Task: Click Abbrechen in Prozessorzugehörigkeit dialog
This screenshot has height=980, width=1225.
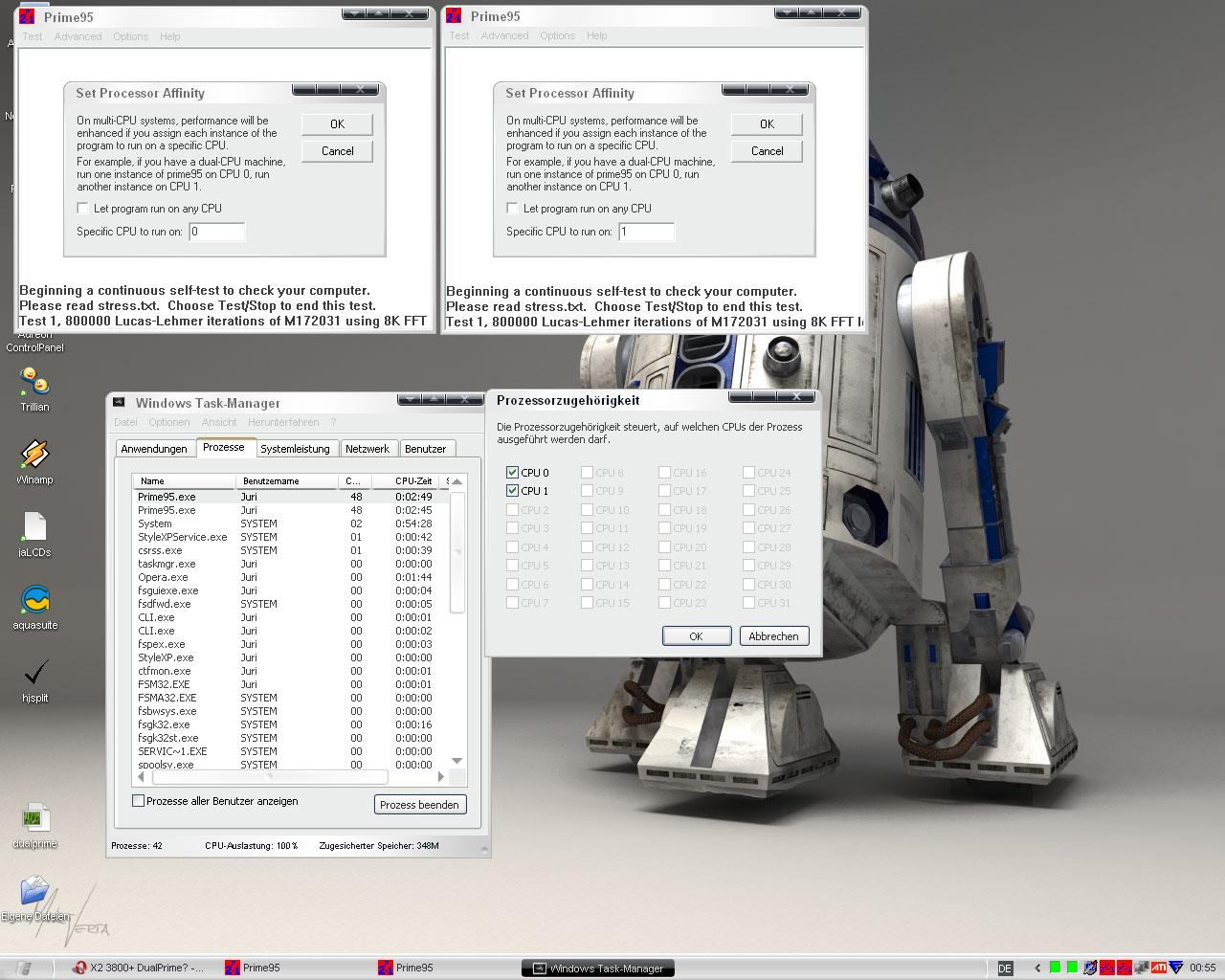Action: tap(774, 635)
